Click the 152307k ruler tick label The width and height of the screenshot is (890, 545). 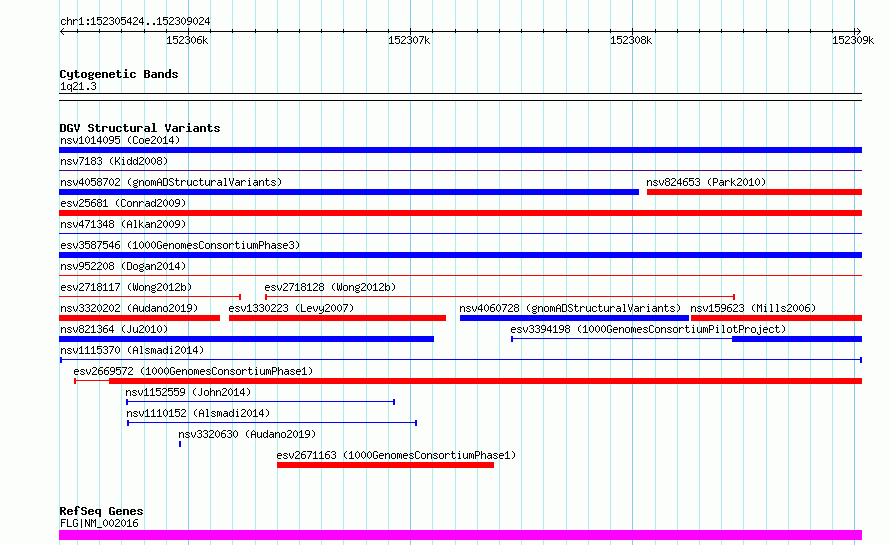409,40
